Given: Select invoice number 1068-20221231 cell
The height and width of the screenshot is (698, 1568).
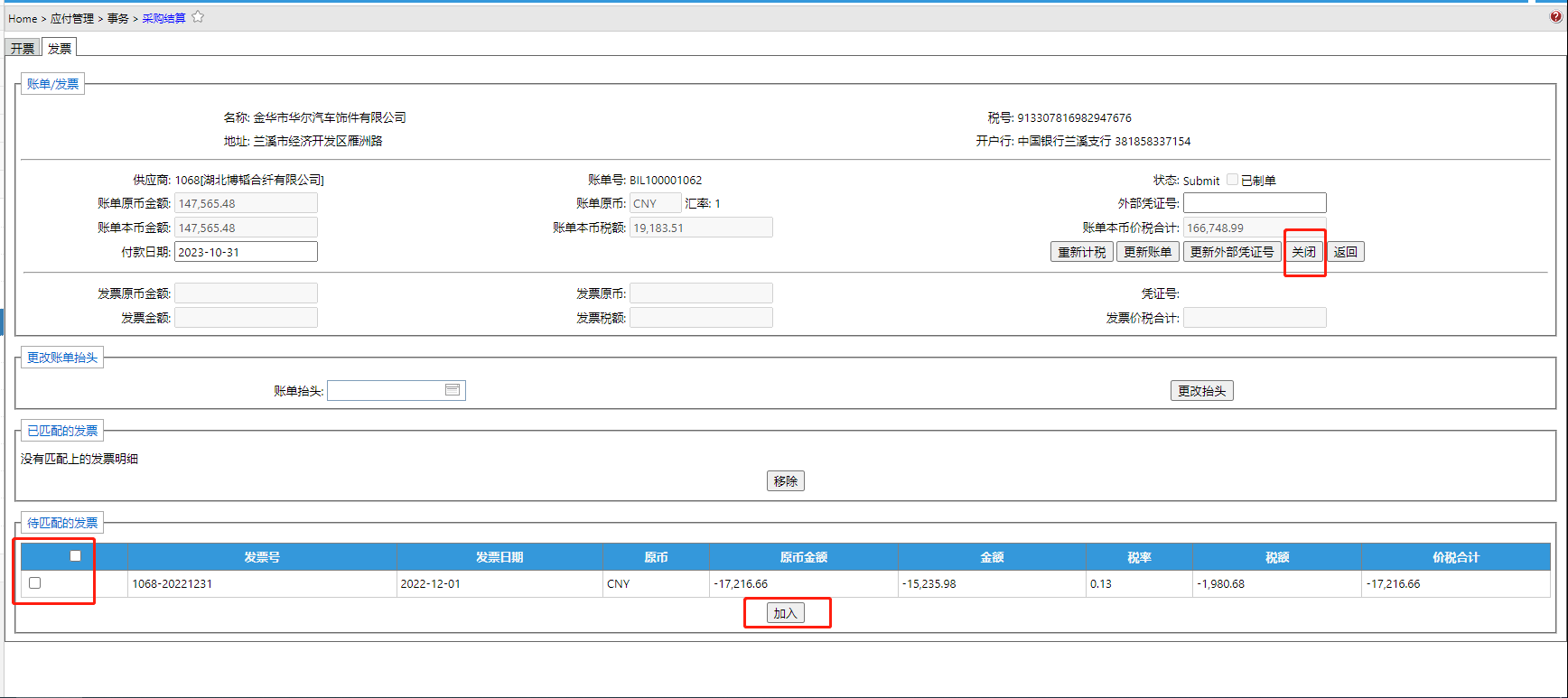Looking at the screenshot, I should pos(262,583).
